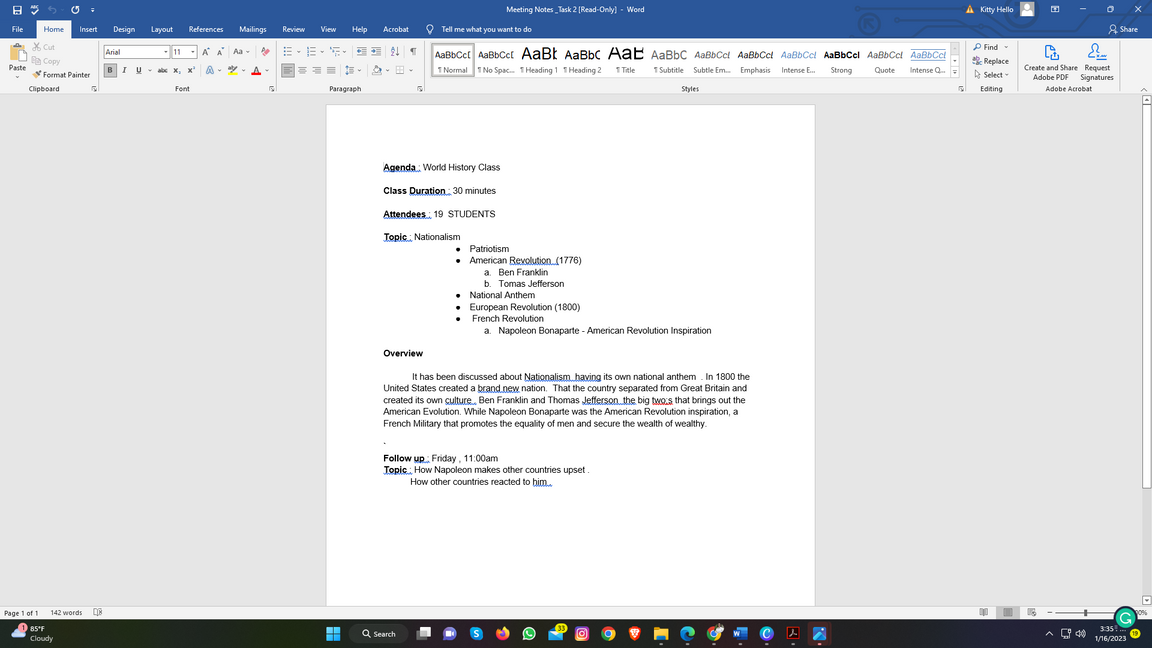Click the zoom slider handle in status bar
The width and height of the screenshot is (1152, 648).
(x=1085, y=612)
